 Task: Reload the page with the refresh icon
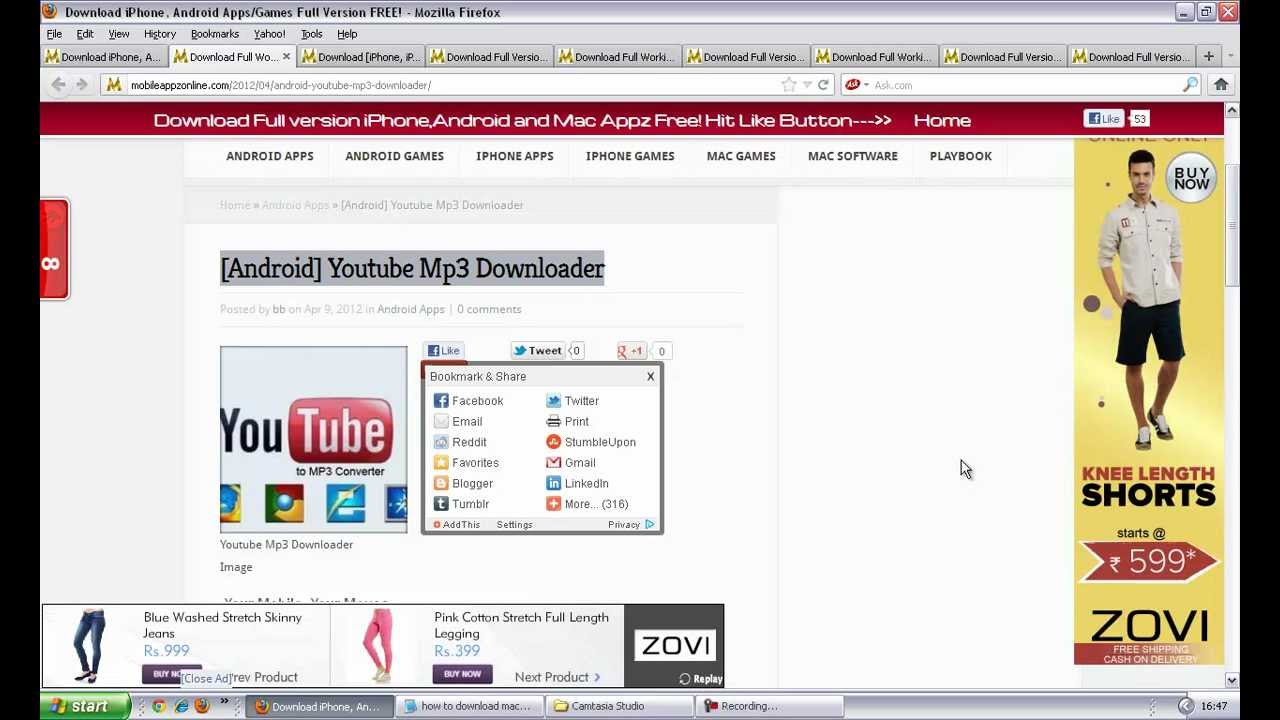coord(823,85)
